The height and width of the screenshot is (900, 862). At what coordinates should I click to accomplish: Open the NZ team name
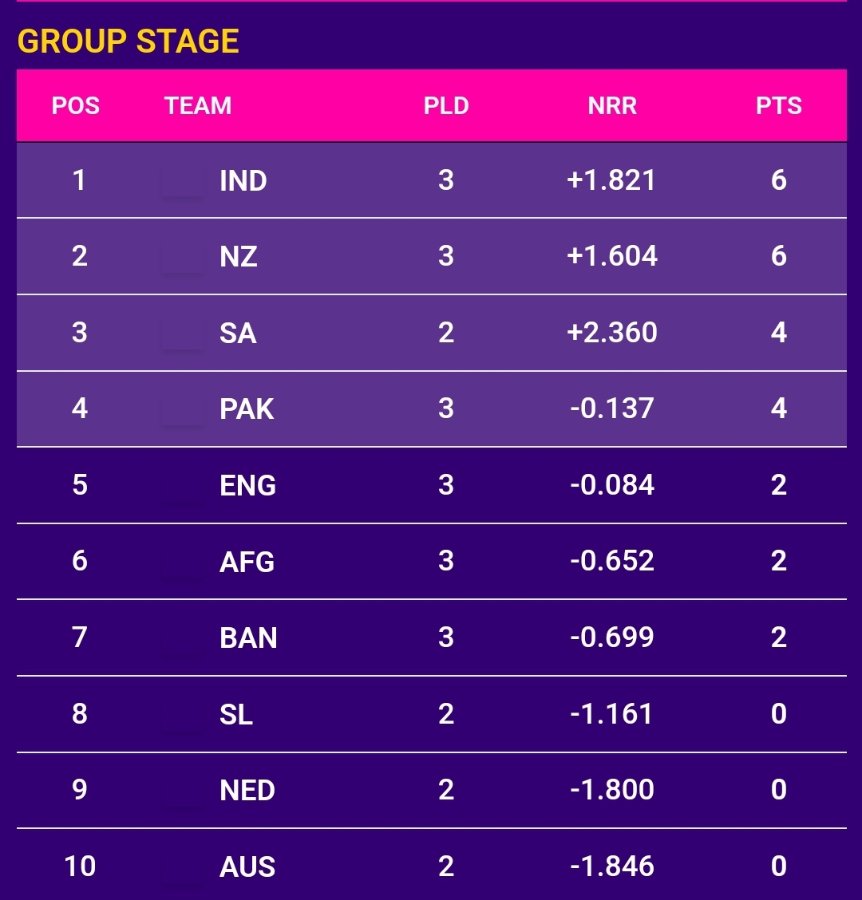[x=238, y=257]
